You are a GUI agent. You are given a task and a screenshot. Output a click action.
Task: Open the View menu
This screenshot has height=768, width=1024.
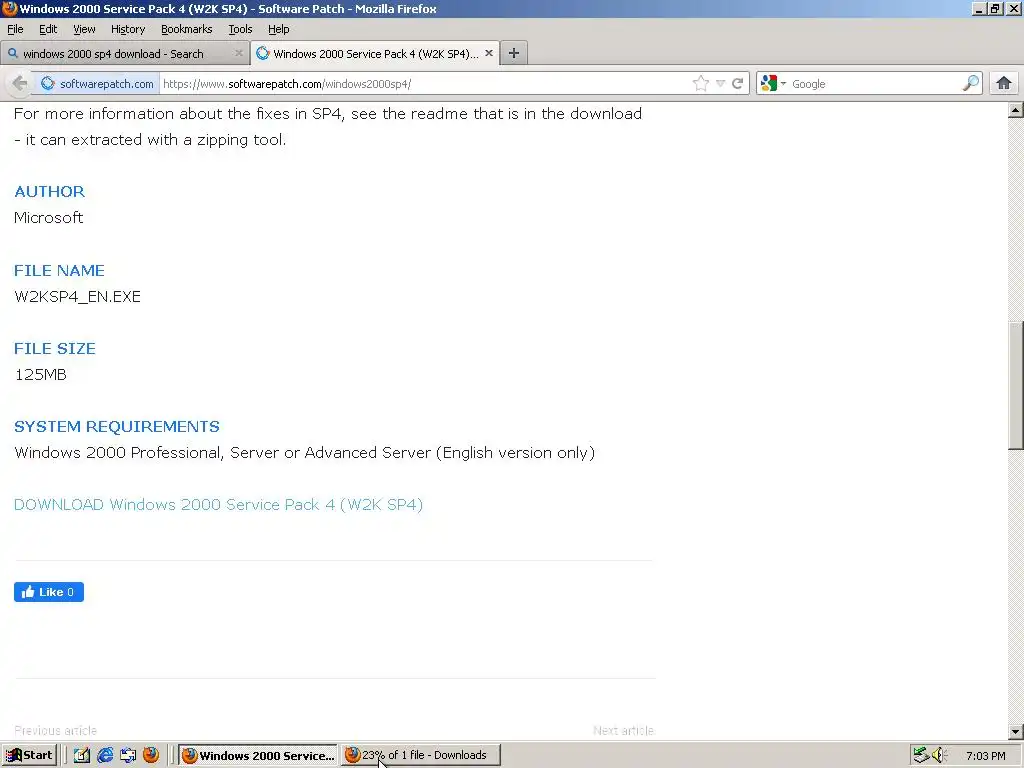(x=84, y=29)
